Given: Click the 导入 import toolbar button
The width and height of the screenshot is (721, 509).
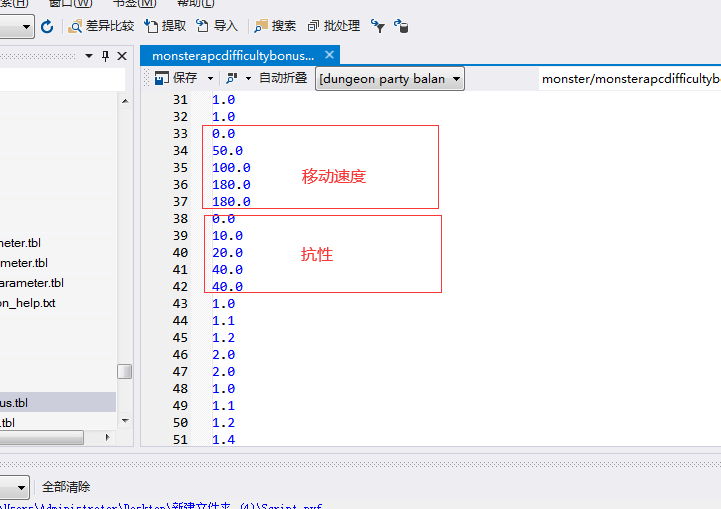Looking at the screenshot, I should point(217,26).
